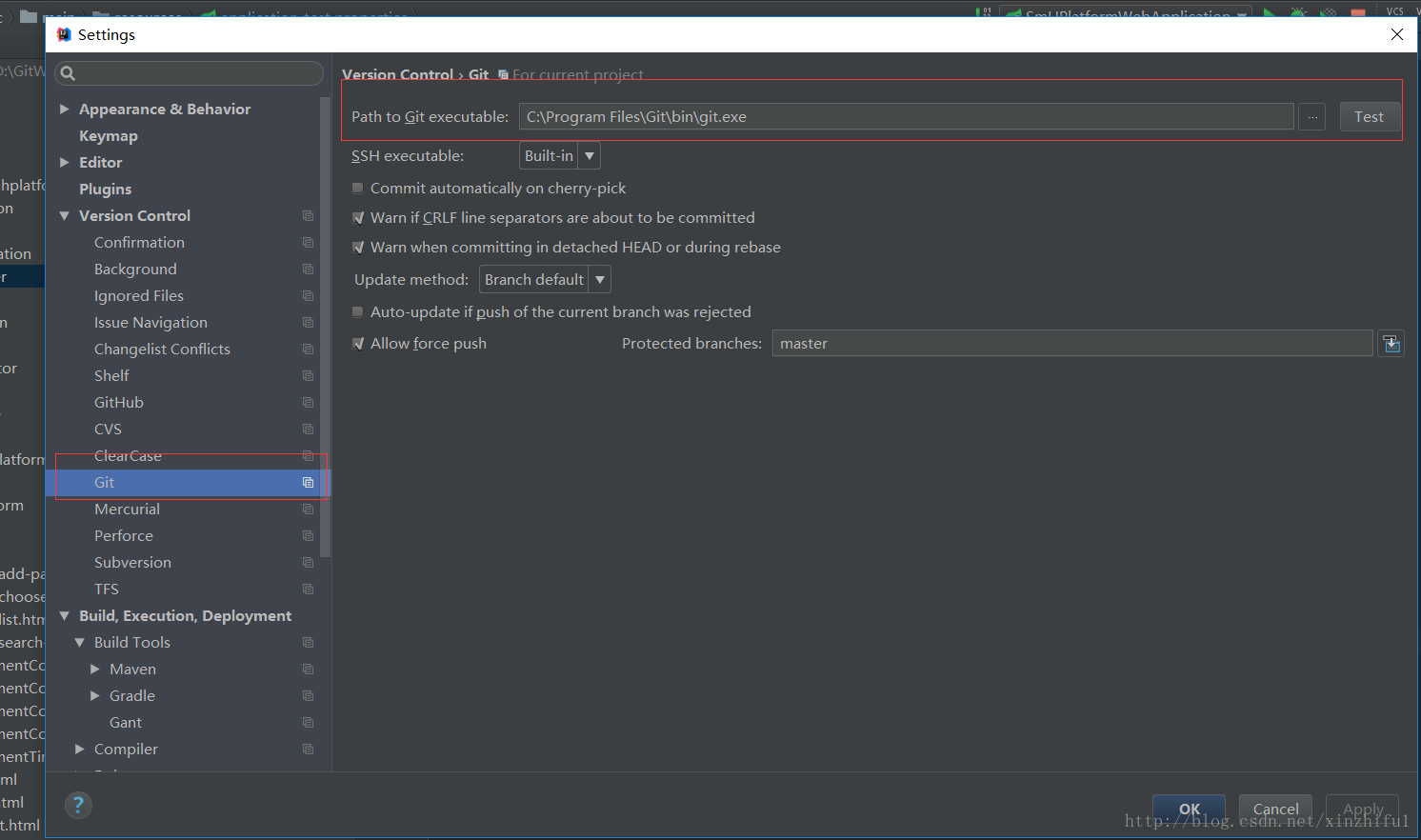Click the project icon on CVS row
The height and width of the screenshot is (840, 1421).
[308, 430]
